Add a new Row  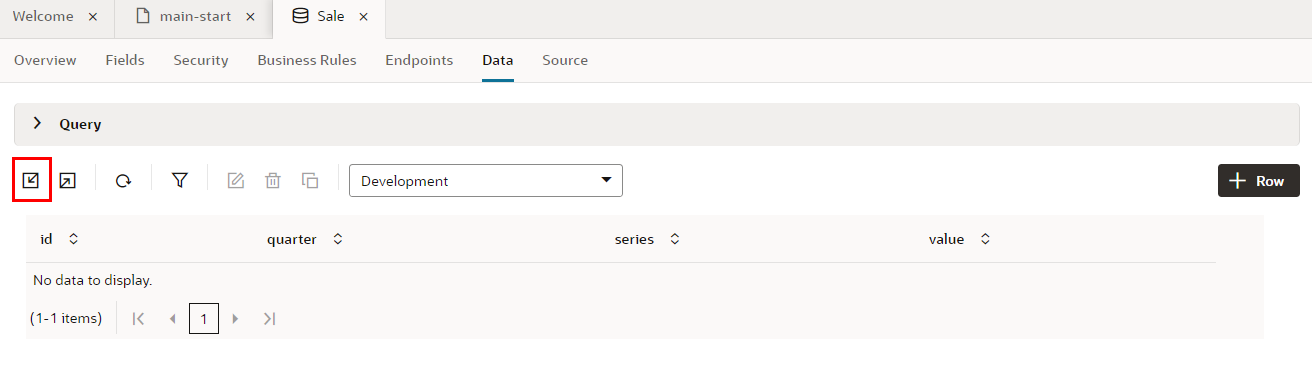(x=1259, y=181)
